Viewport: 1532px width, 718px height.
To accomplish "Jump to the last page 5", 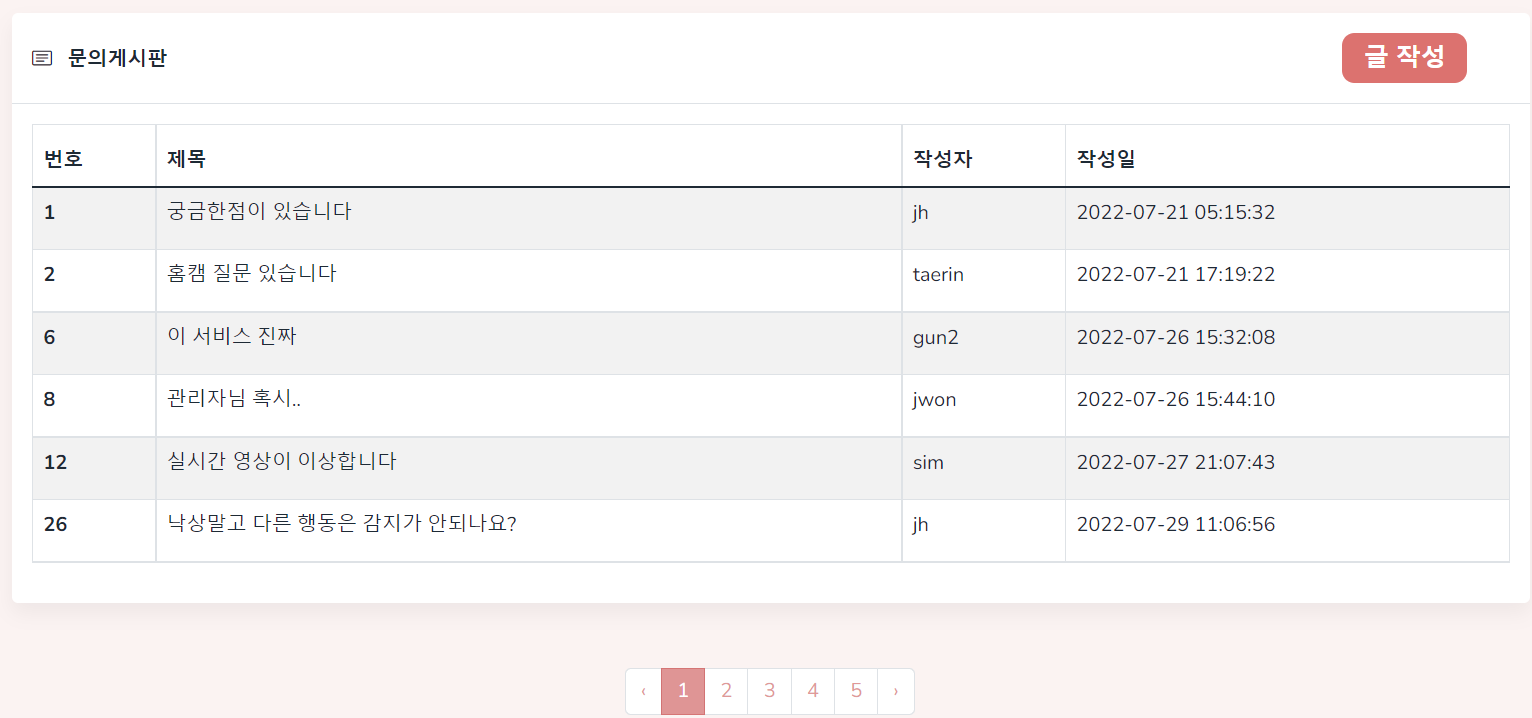I will coord(856,690).
